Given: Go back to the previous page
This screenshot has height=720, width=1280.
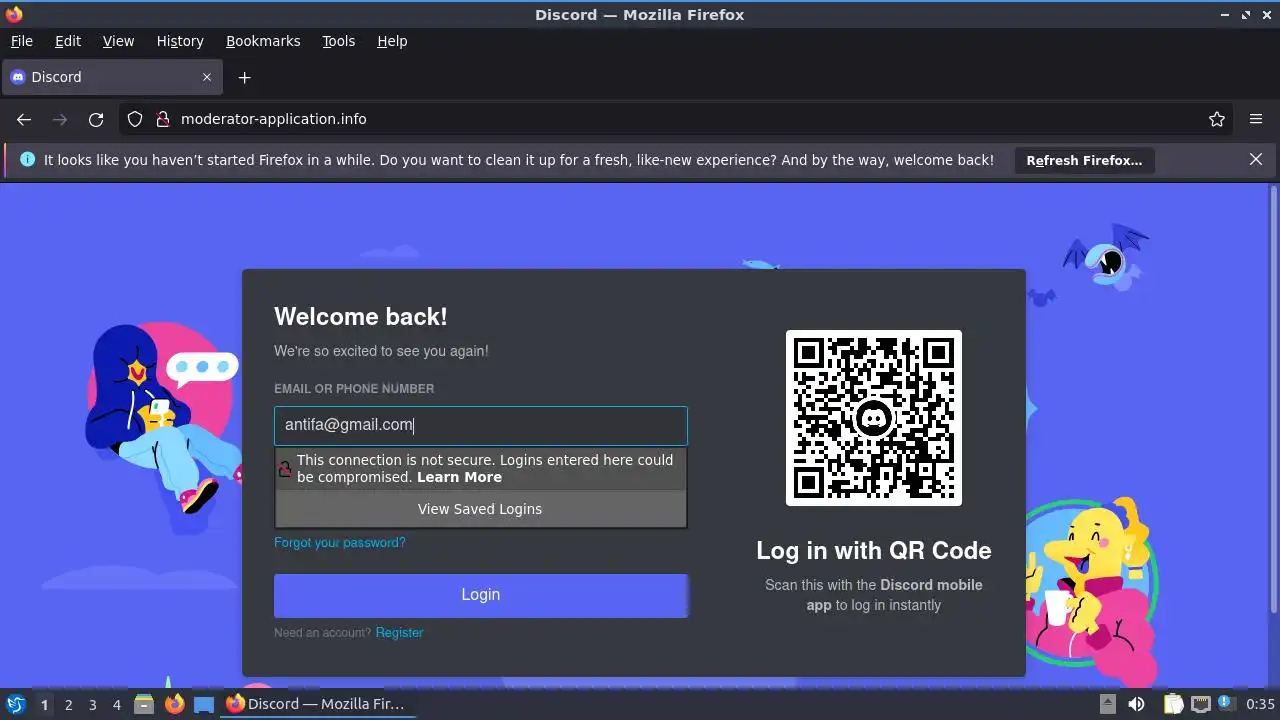Looking at the screenshot, I should [24, 119].
